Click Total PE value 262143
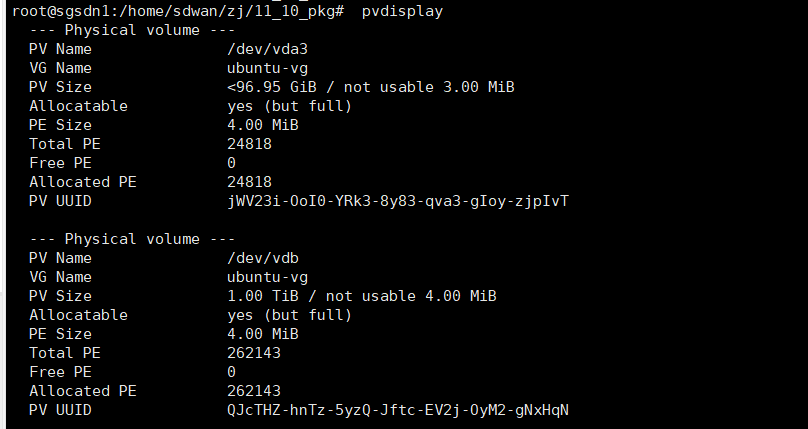Viewport: 808px width, 429px height. pos(254,353)
